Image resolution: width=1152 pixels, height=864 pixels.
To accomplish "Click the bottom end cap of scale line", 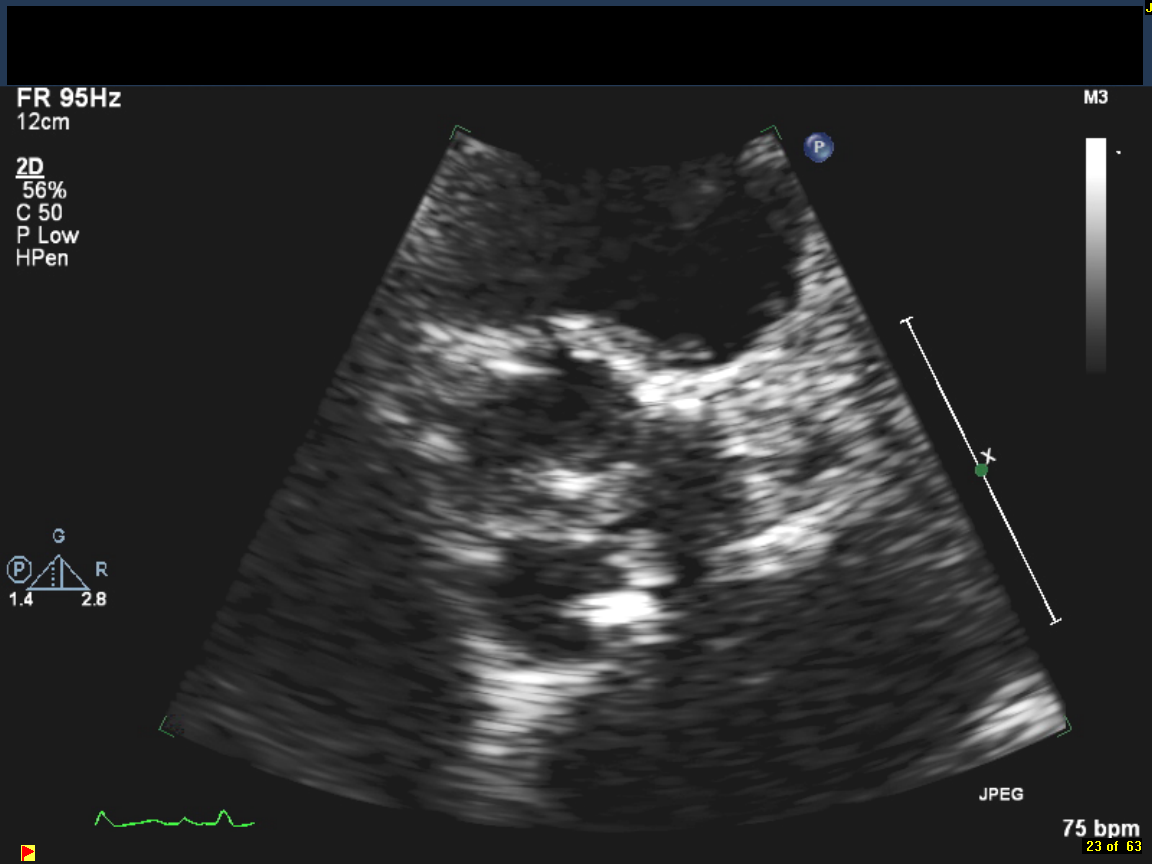I will click(1054, 622).
